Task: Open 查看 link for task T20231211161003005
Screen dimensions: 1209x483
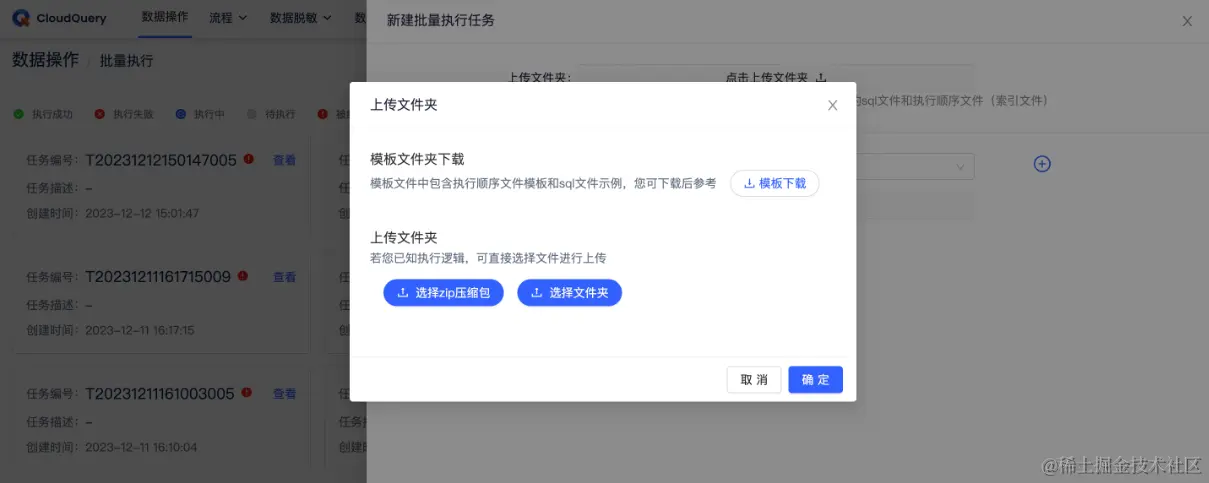Action: coord(285,394)
